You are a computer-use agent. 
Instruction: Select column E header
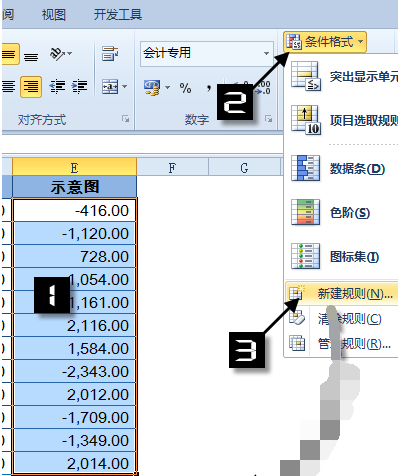(74, 167)
